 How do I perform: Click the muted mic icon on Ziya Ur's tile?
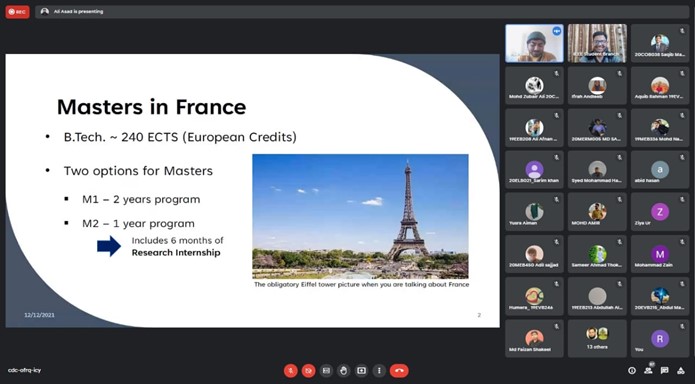pos(682,200)
